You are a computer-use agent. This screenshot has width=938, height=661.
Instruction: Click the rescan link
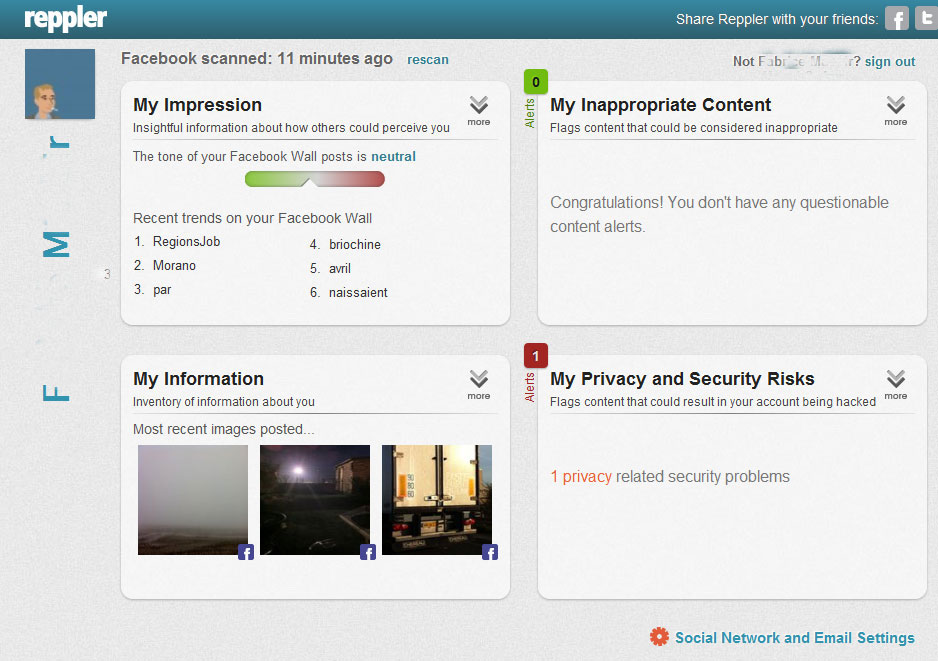[x=428, y=60]
